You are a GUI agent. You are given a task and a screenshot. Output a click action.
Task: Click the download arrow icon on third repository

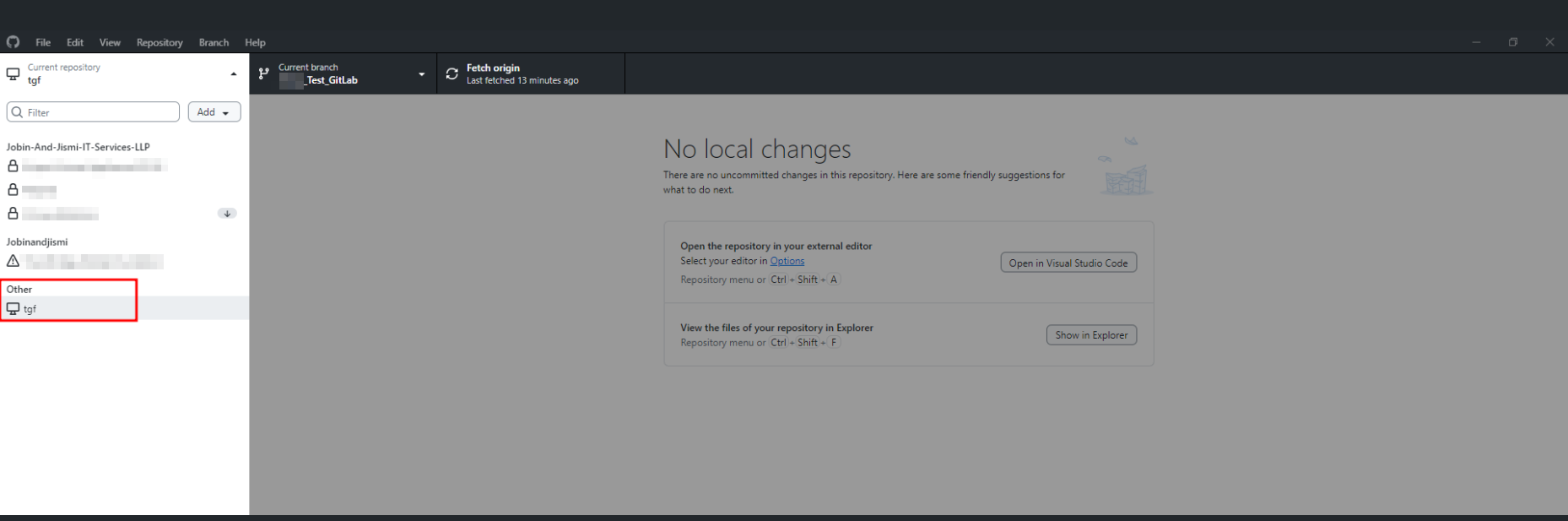pos(227,214)
